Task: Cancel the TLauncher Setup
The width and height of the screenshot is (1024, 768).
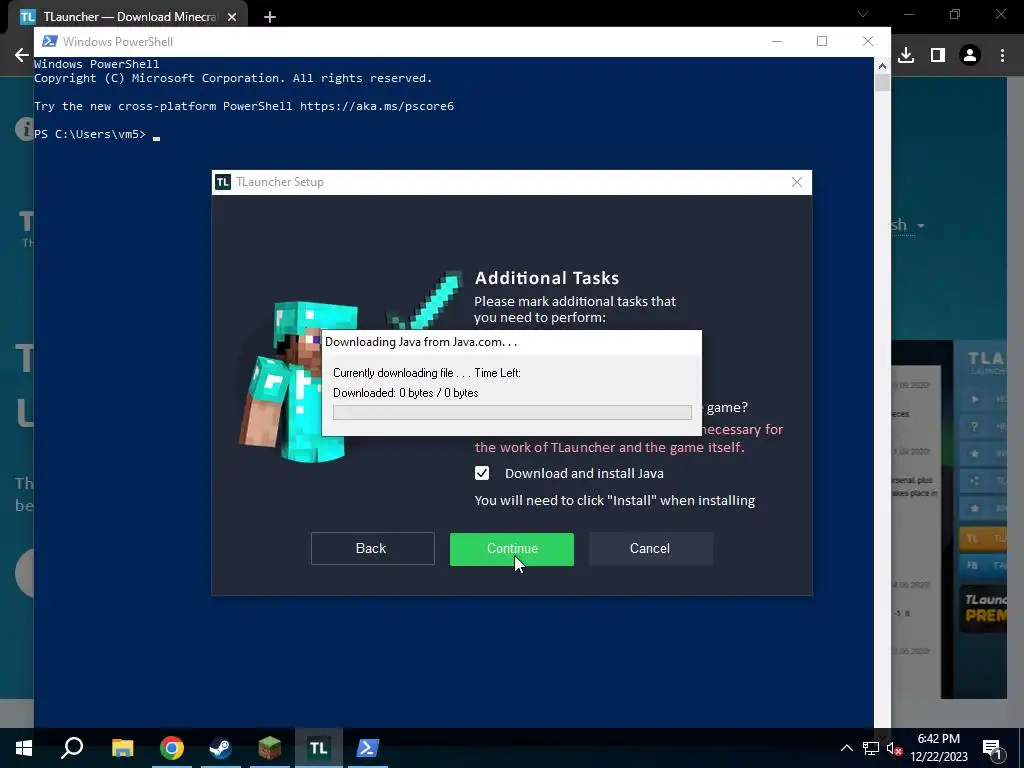Action: pyautogui.click(x=650, y=549)
